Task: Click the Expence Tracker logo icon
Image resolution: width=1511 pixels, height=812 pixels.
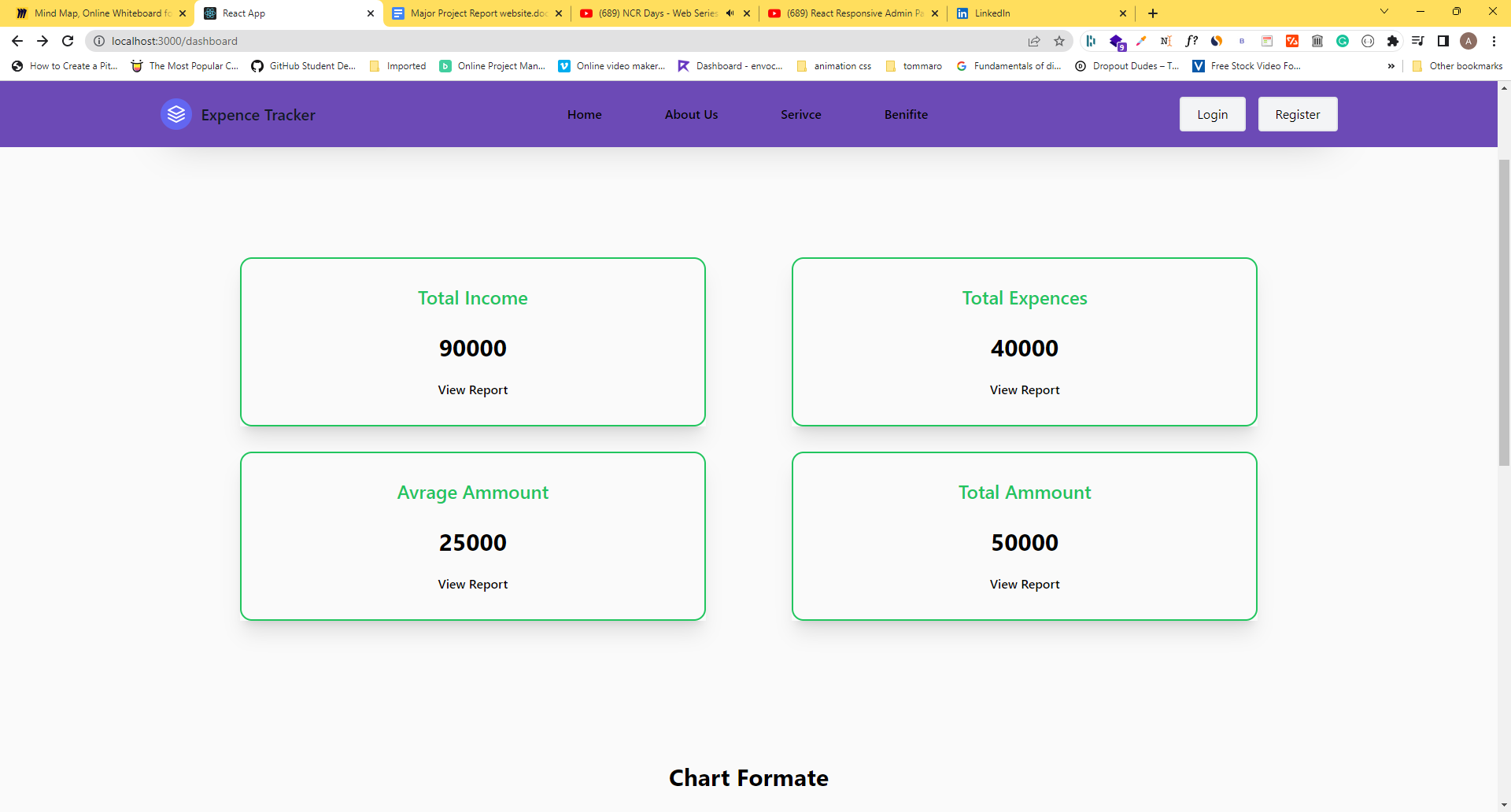Action: coord(175,114)
